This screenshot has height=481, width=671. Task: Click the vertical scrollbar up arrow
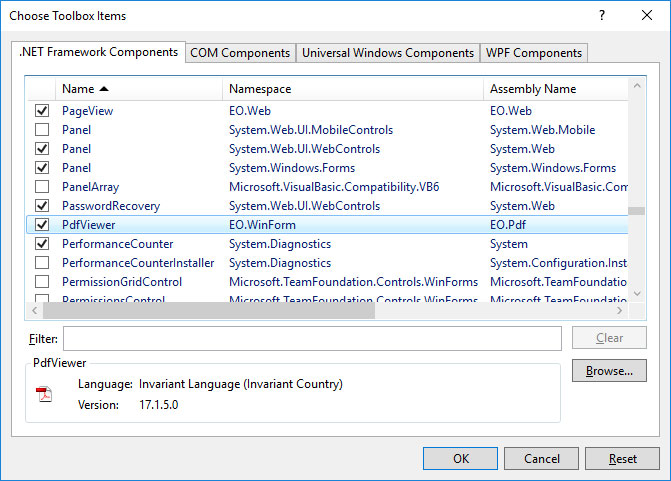pos(637,86)
